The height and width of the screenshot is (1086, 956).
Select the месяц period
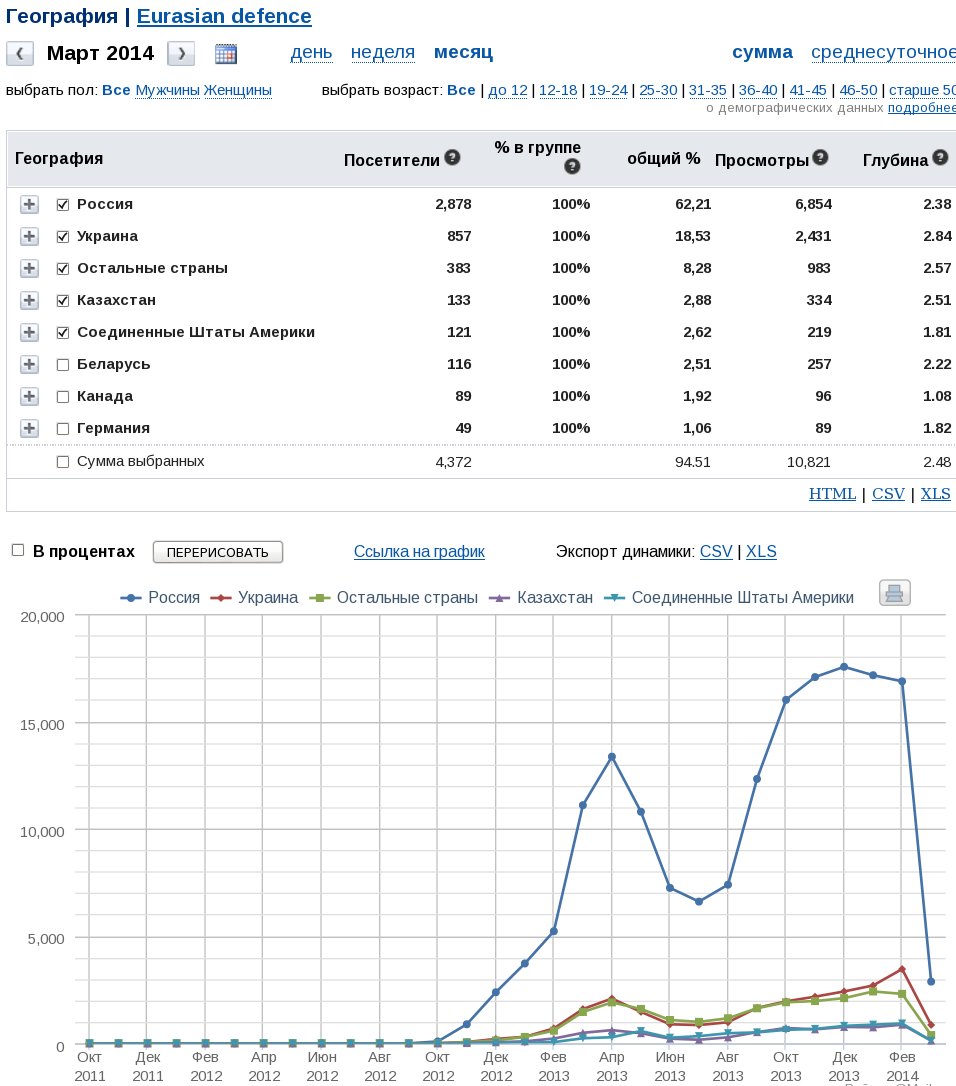(463, 53)
